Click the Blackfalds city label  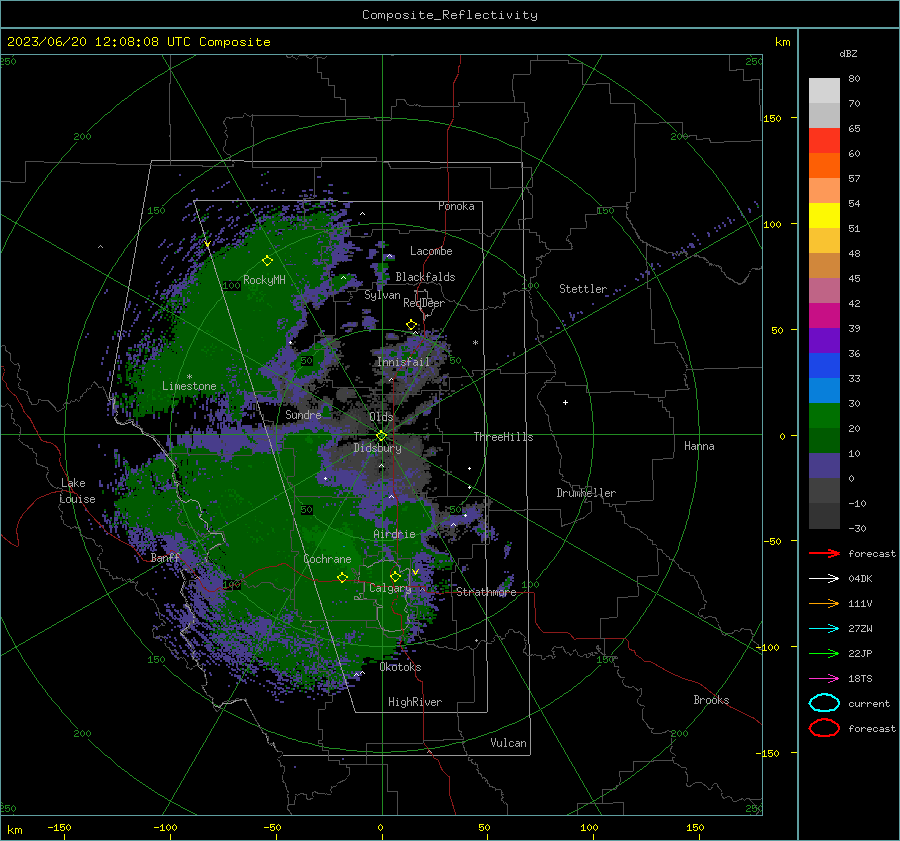(x=425, y=277)
